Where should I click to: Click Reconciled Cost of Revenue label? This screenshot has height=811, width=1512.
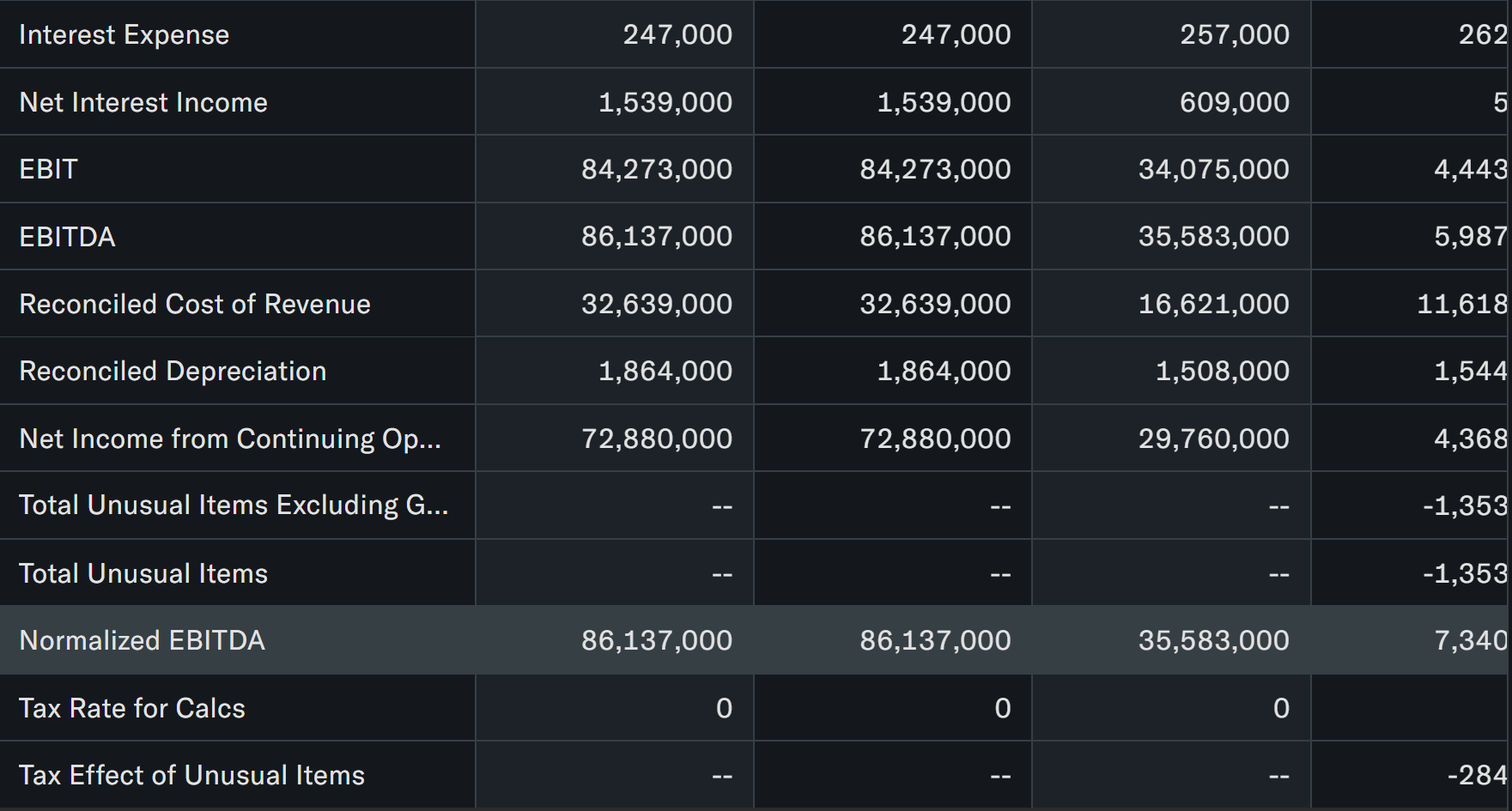coord(195,305)
